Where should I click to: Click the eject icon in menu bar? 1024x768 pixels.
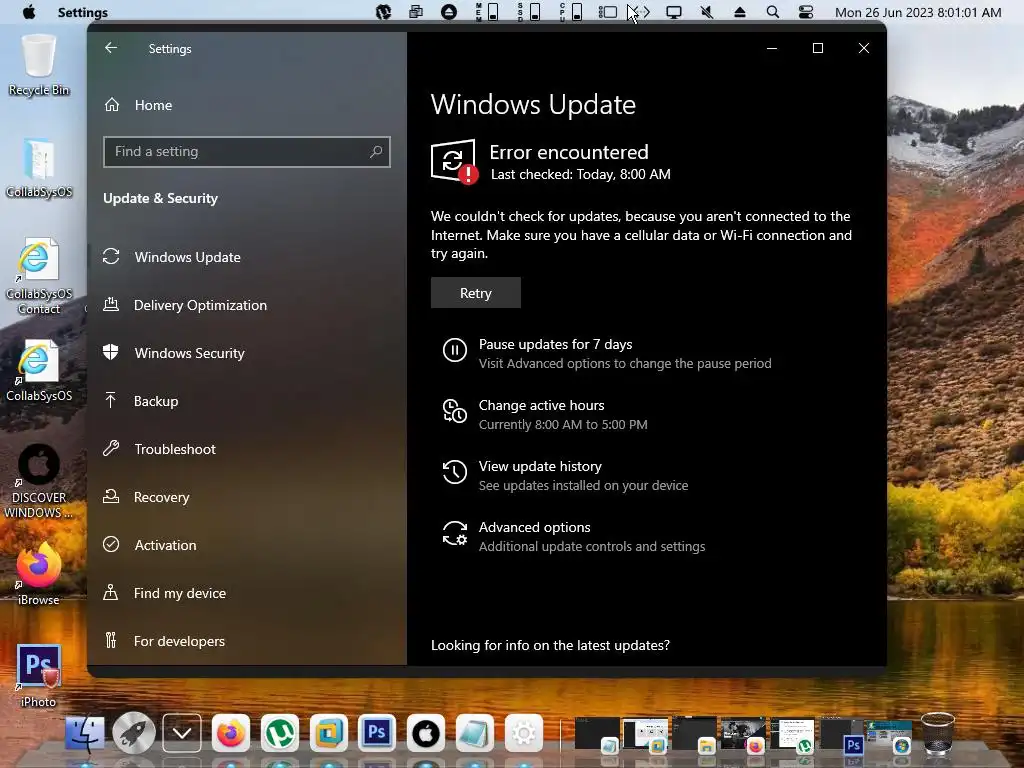click(x=739, y=12)
